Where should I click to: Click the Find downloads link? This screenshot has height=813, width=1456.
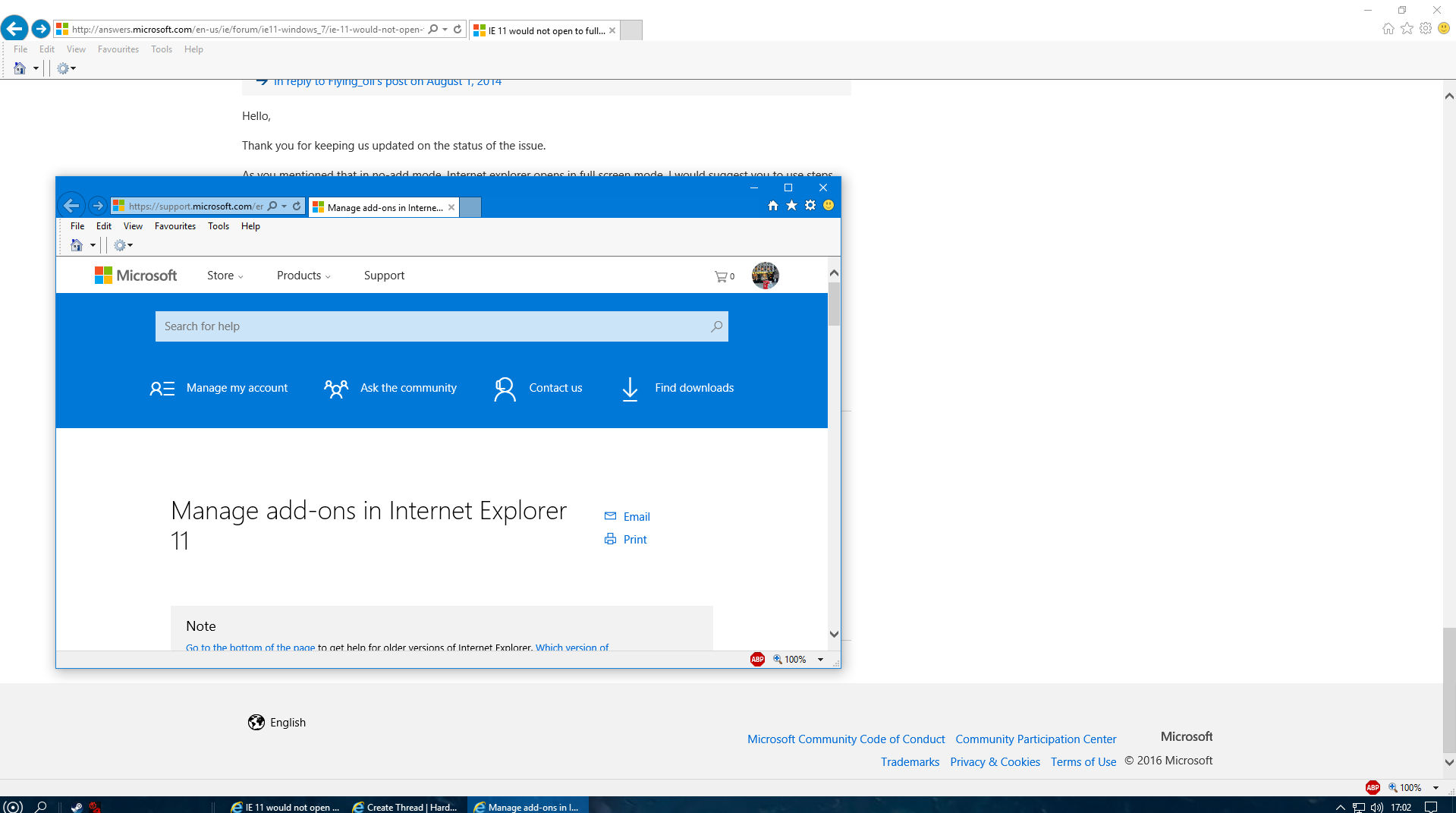[x=693, y=388]
